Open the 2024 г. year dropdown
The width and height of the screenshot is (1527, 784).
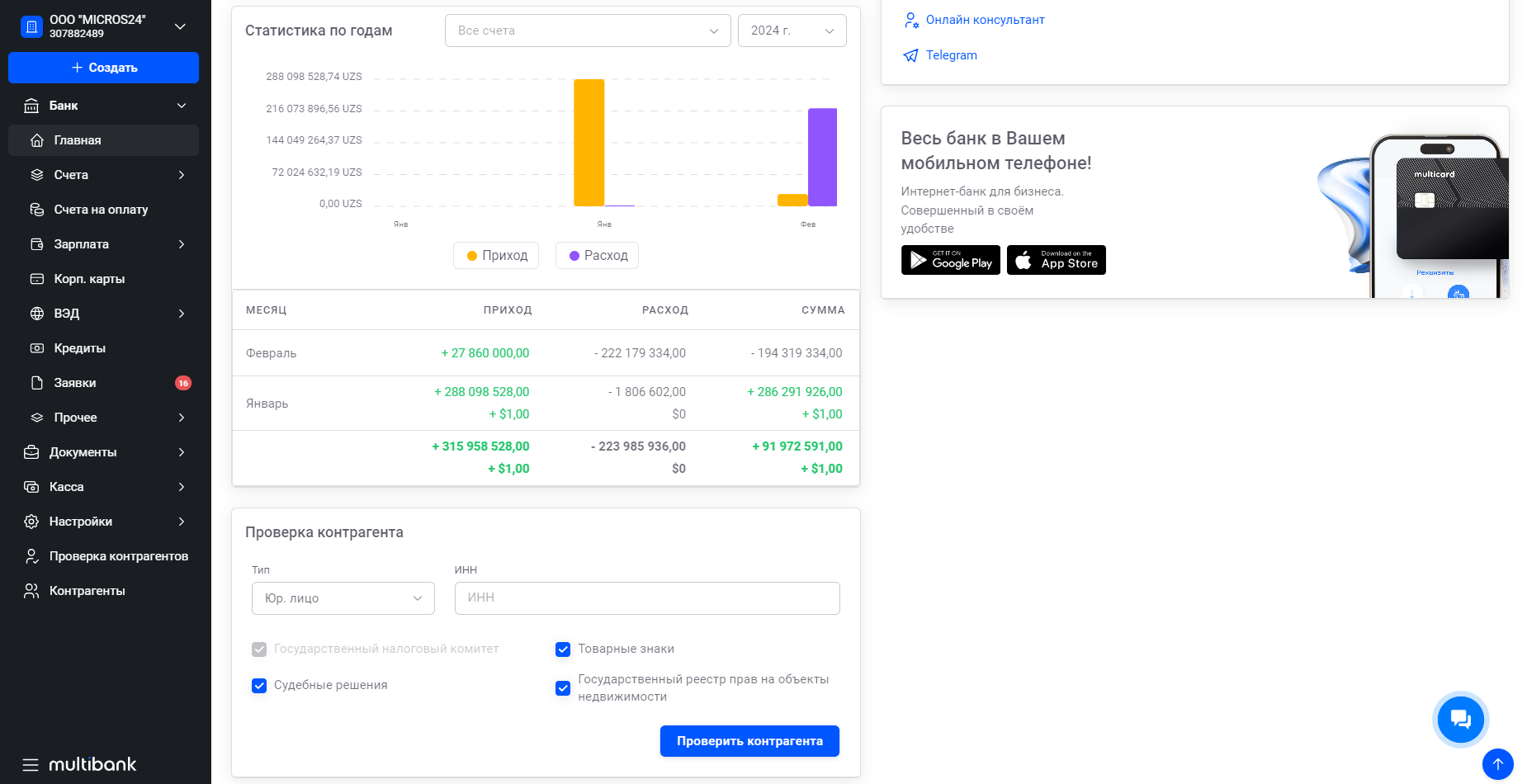pos(791,31)
